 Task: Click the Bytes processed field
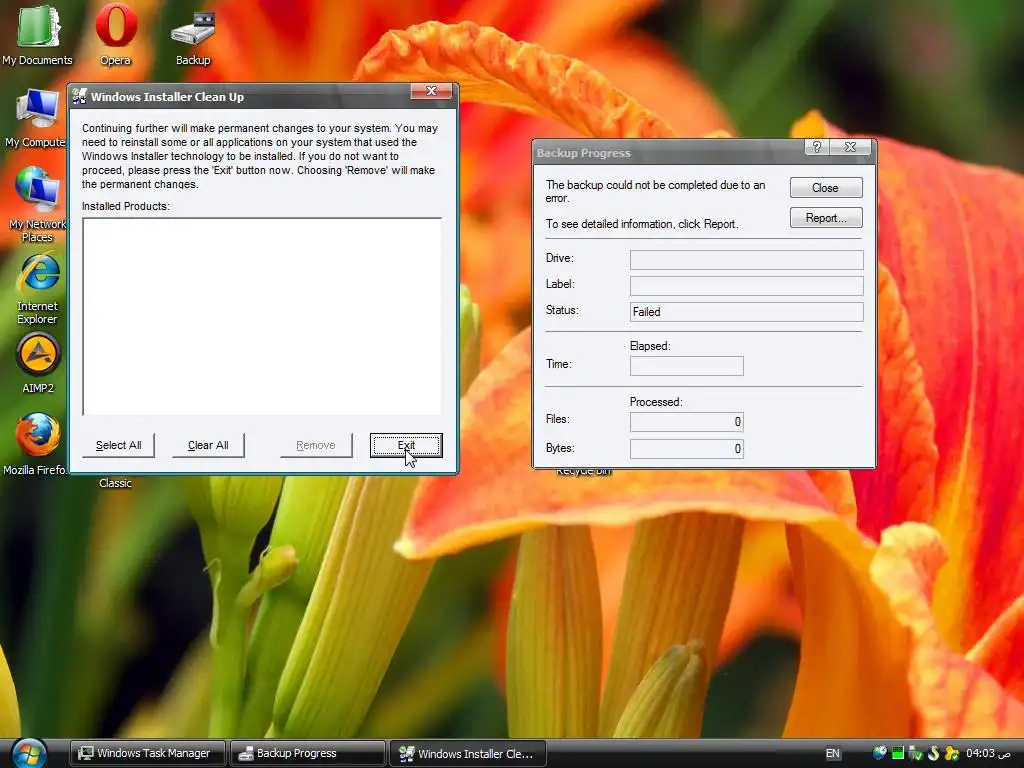point(686,449)
